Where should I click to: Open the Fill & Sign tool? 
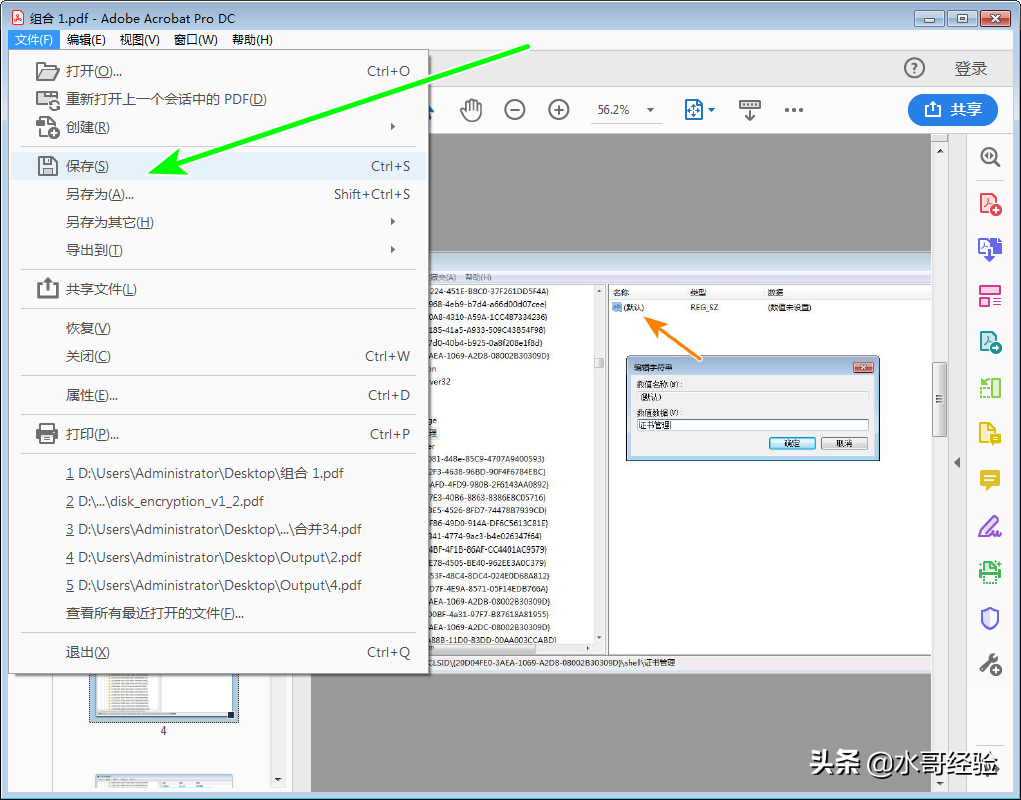990,526
